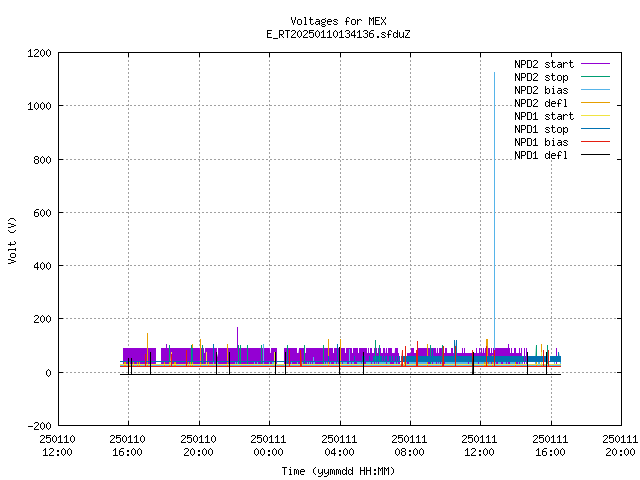Screen dimensions: 640x480
Task: Click the light blue NPD2 bias legend line
Action: coord(596,90)
